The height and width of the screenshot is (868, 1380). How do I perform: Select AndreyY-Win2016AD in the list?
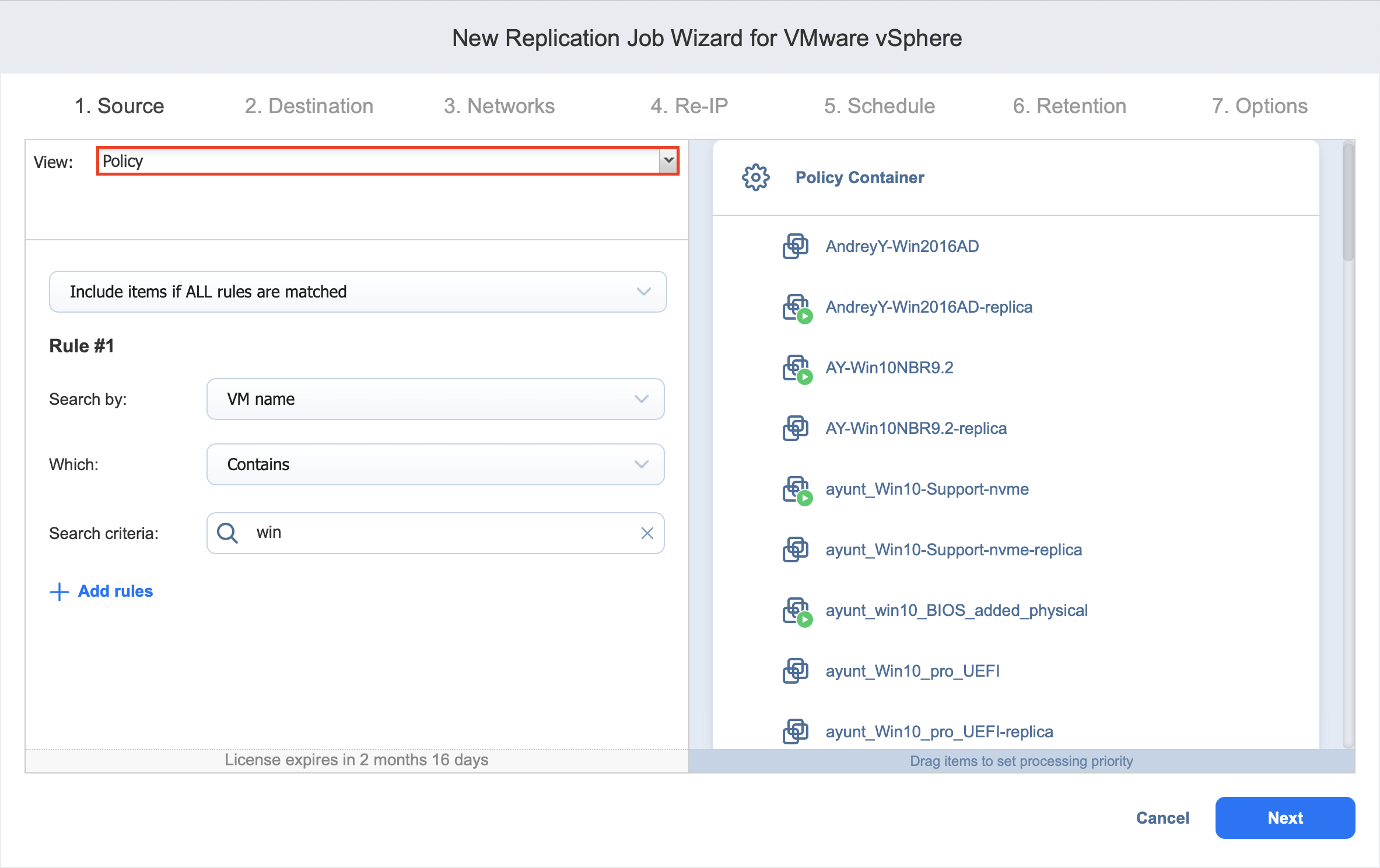[902, 246]
